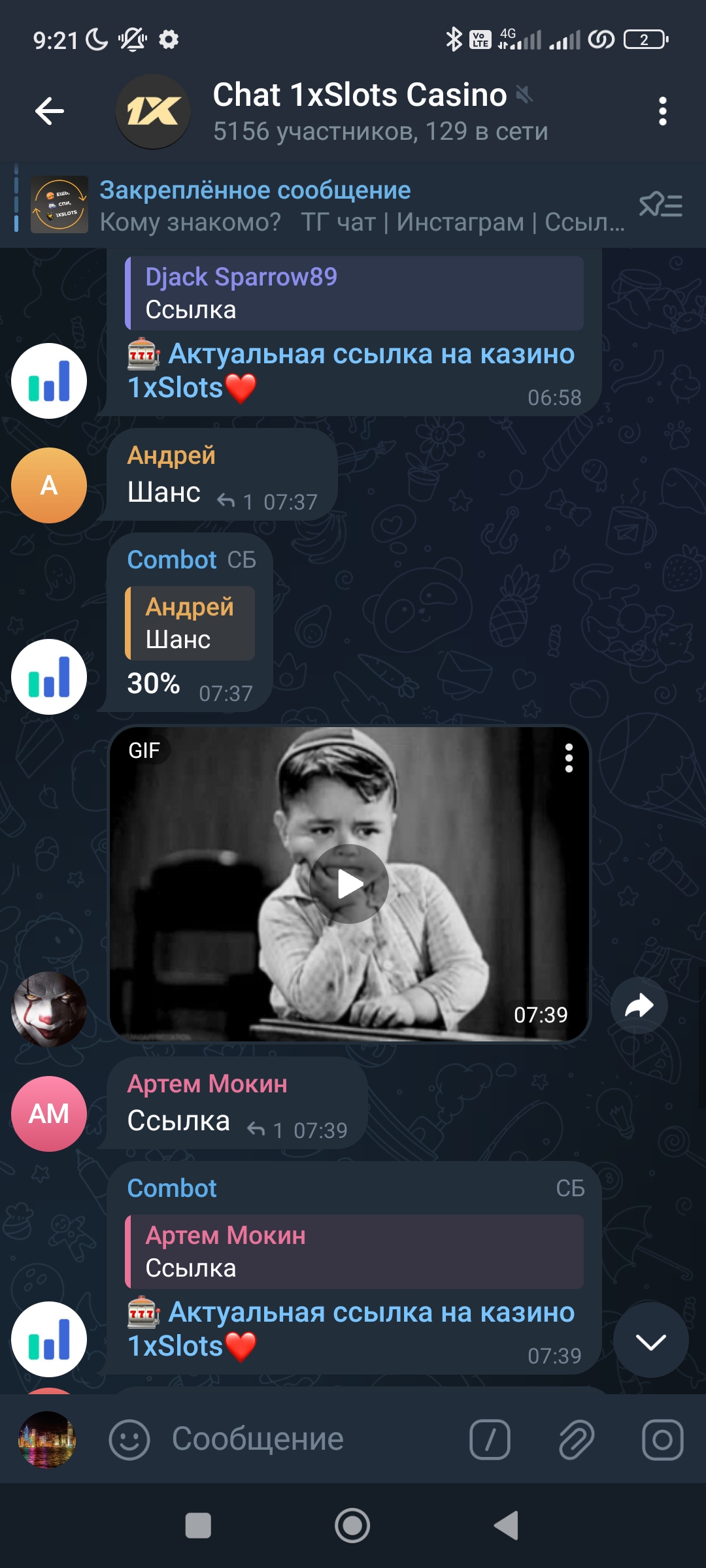Viewport: 706px width, 1568px height.
Task: Open the pinned message 'Кому знакомо?'
Action: tap(327, 205)
